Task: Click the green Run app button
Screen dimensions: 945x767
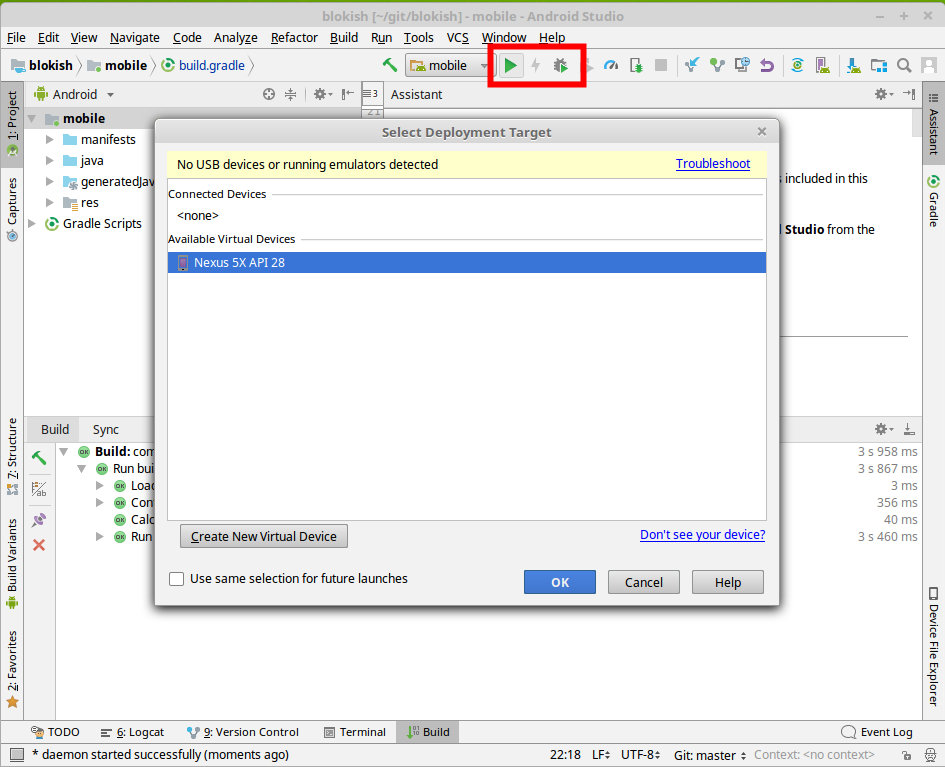Action: tap(510, 66)
